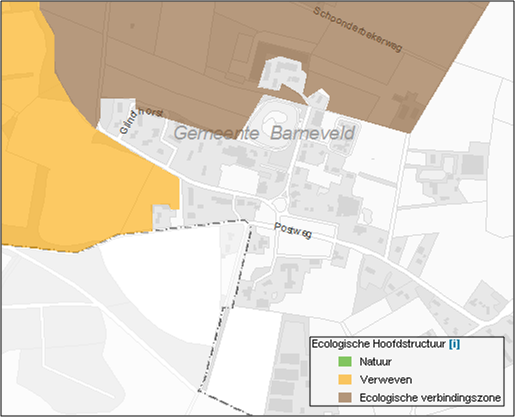Click the dark brown building cluster near Schoonderbekerweg
The width and height of the screenshot is (515, 417).
pos(407,107)
